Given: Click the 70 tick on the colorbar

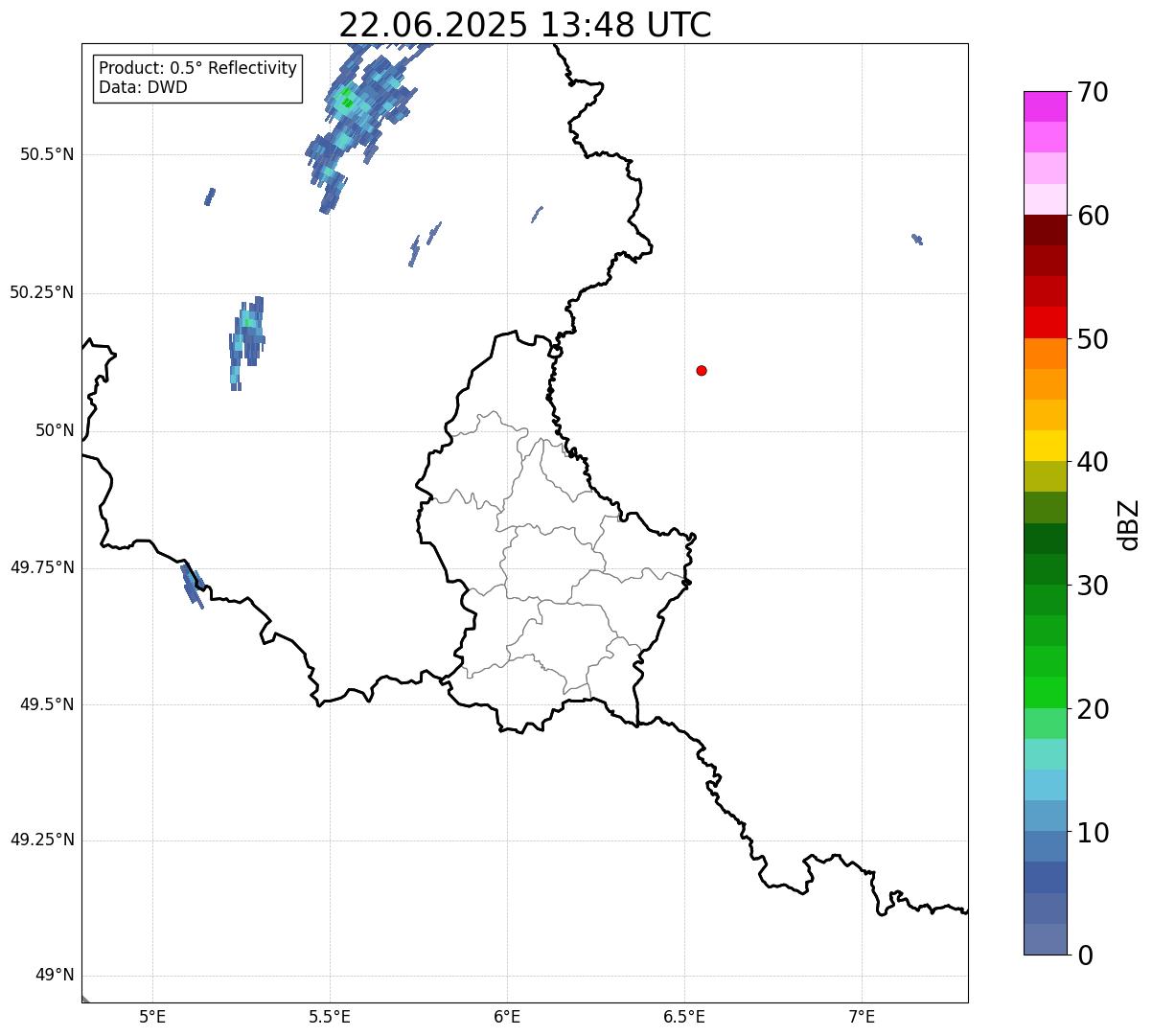Looking at the screenshot, I should 1093,92.
